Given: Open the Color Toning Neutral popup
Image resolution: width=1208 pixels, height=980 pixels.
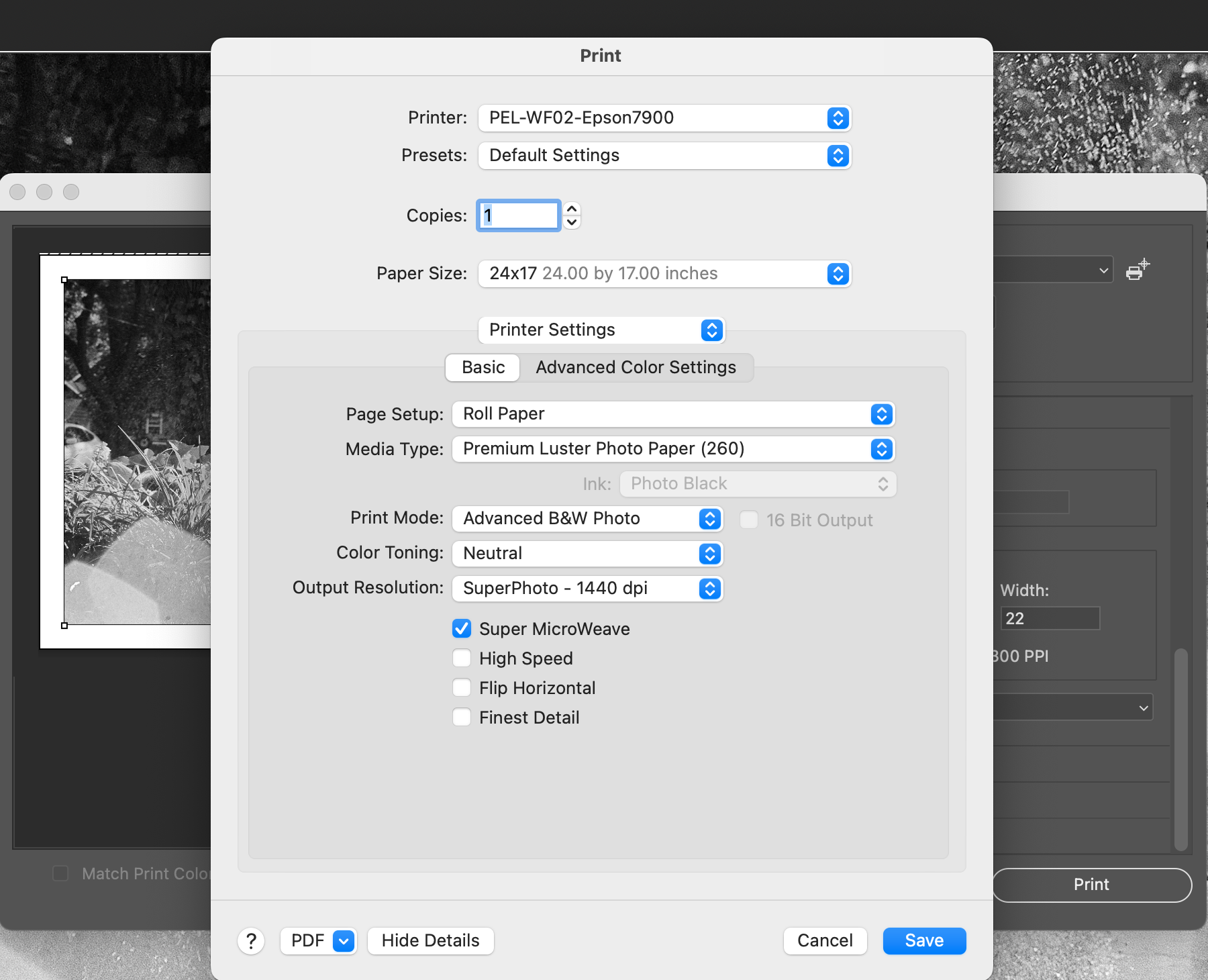Looking at the screenshot, I should point(587,554).
